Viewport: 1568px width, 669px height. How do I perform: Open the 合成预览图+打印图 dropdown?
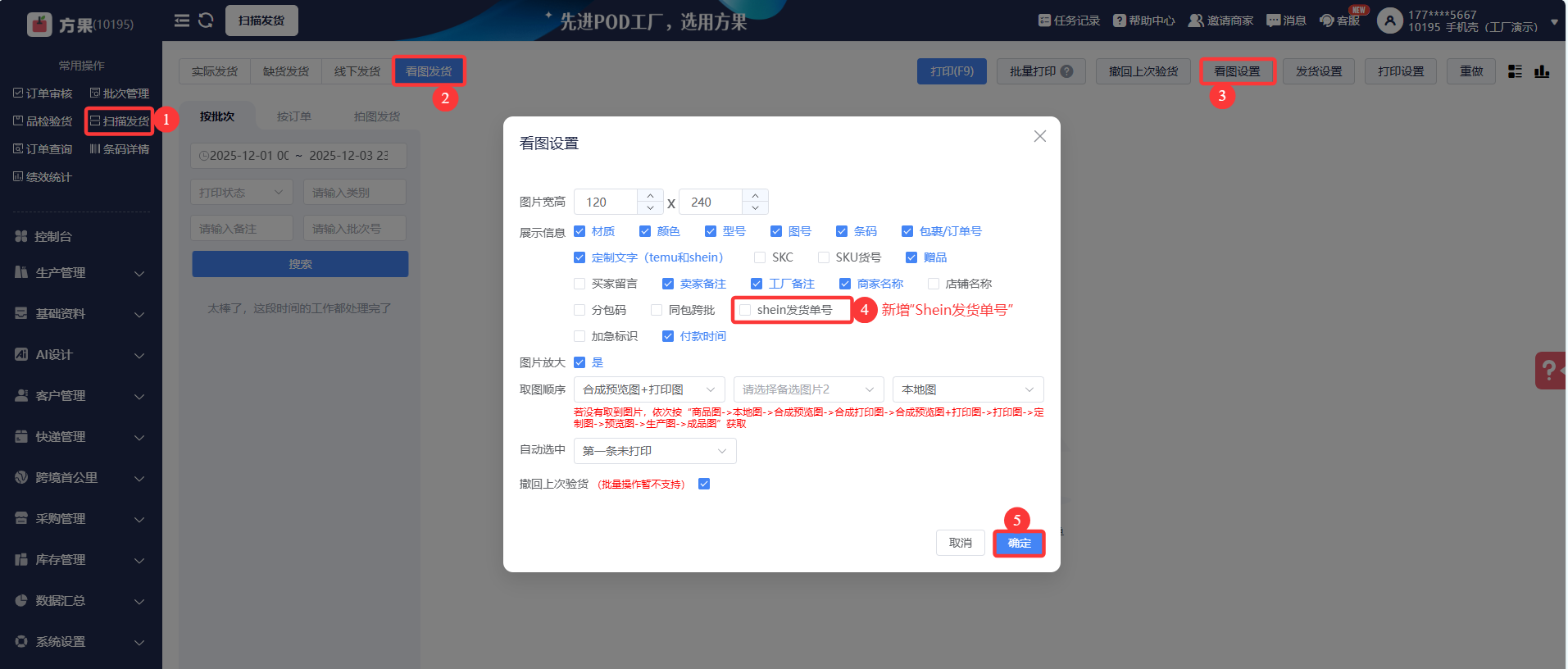649,389
